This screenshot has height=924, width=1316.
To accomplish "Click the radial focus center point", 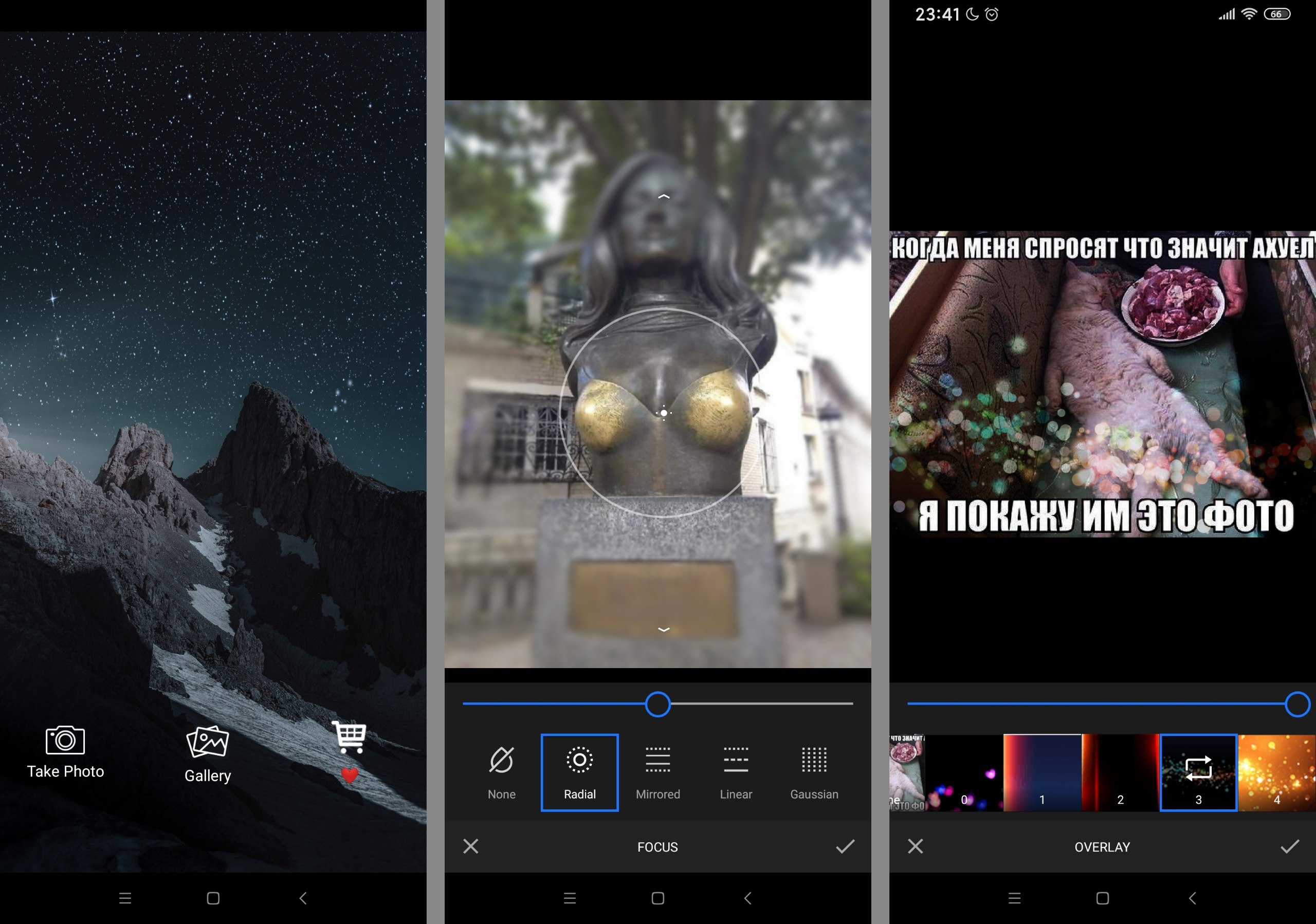I will [x=664, y=413].
